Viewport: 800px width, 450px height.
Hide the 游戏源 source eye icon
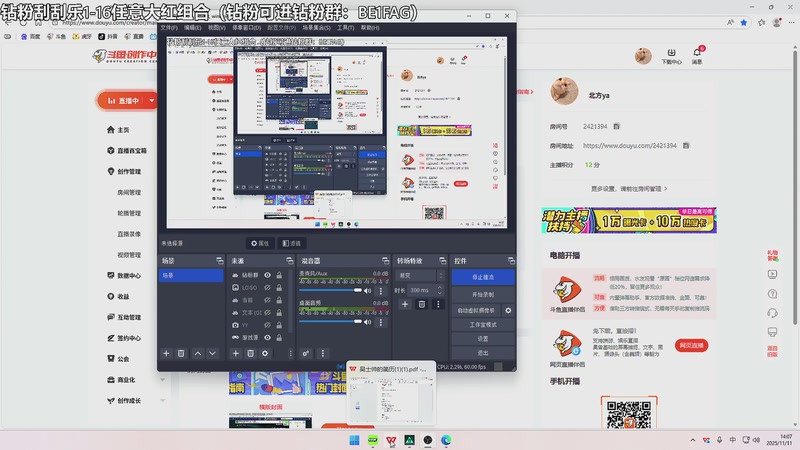click(267, 337)
